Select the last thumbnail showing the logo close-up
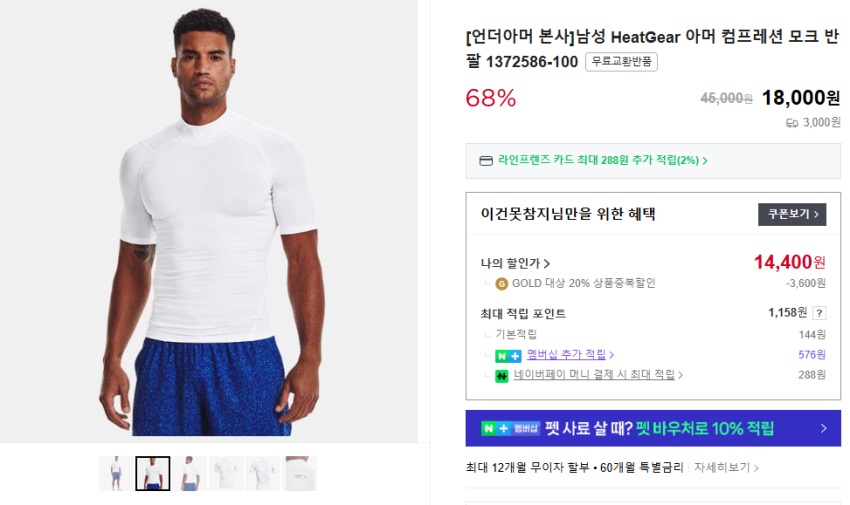 coord(301,474)
